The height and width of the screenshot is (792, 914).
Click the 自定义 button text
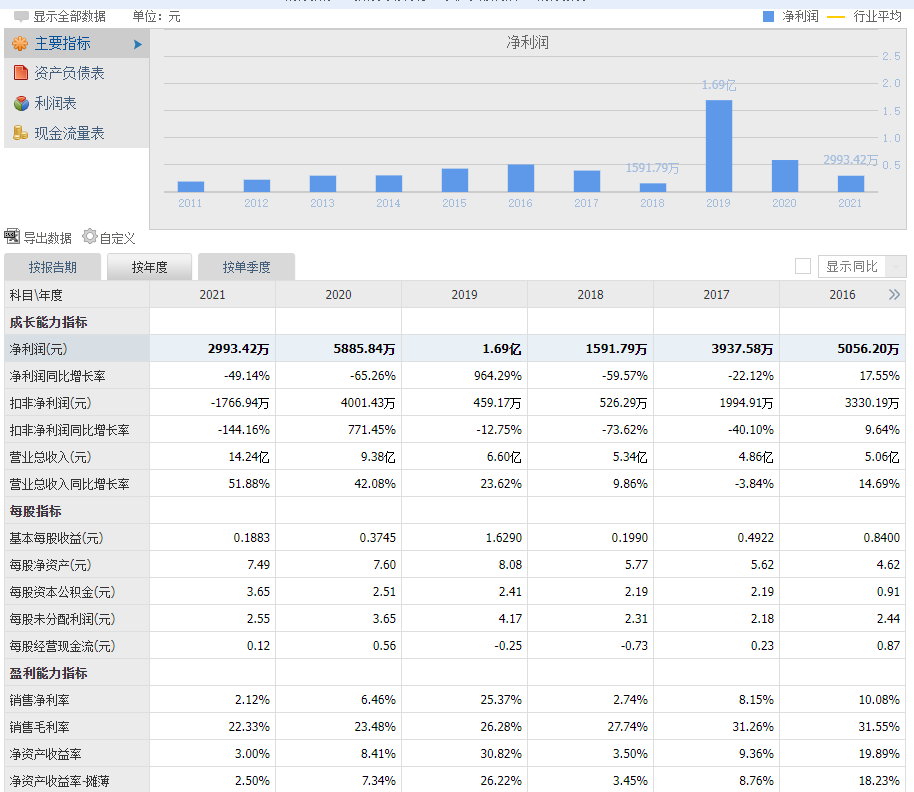coord(117,238)
